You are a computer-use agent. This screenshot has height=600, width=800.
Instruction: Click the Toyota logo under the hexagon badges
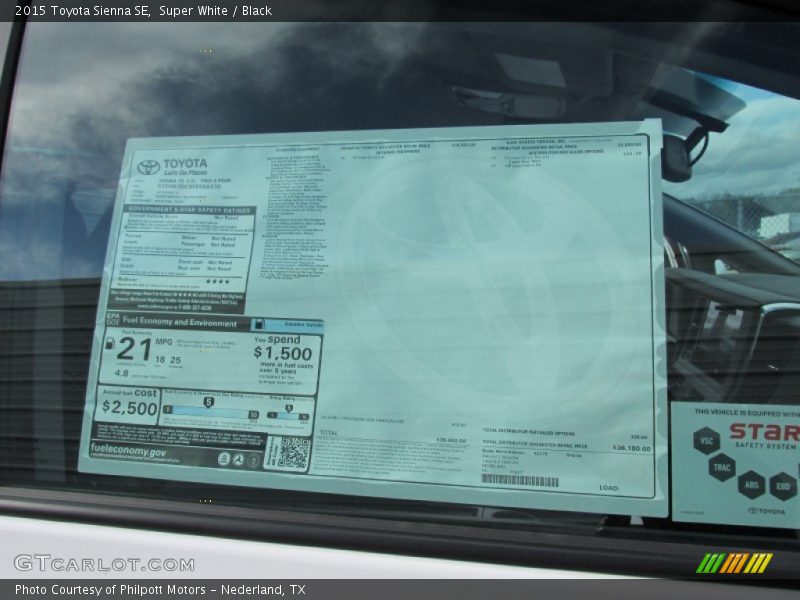point(767,511)
